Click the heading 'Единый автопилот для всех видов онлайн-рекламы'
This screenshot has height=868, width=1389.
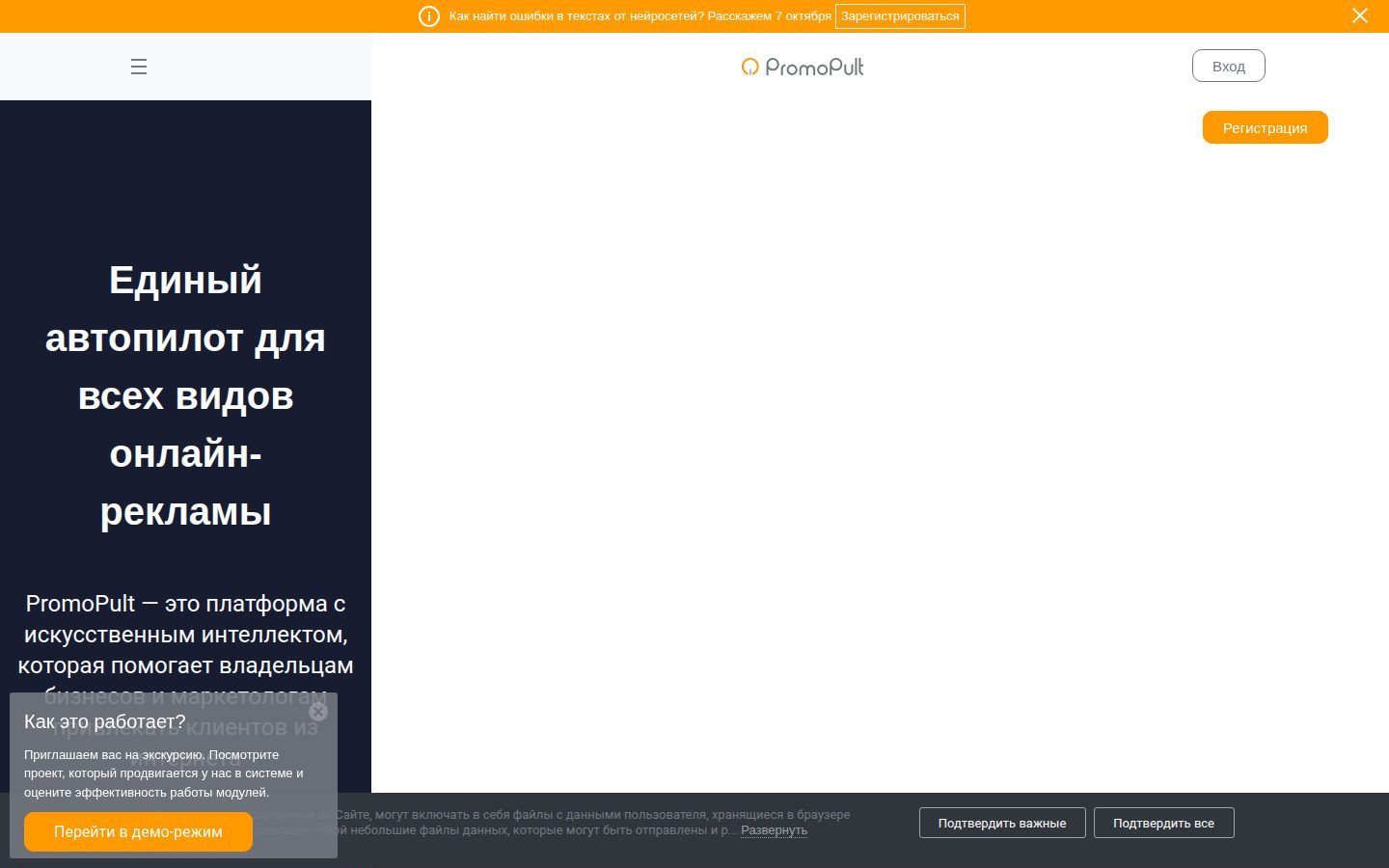point(185,395)
